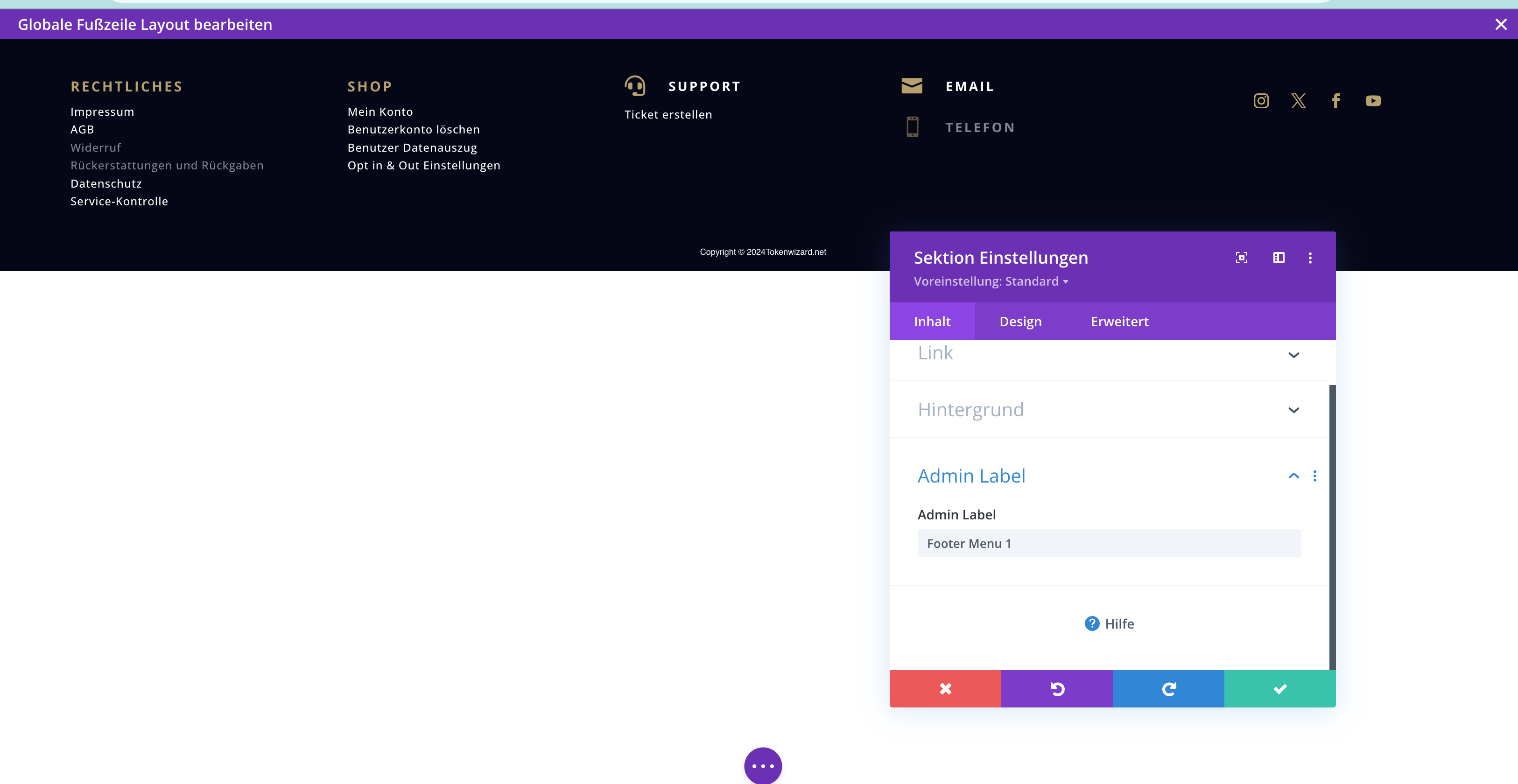The image size is (1518, 784).
Task: Select the RECHTLICHES heading
Action: (x=126, y=87)
